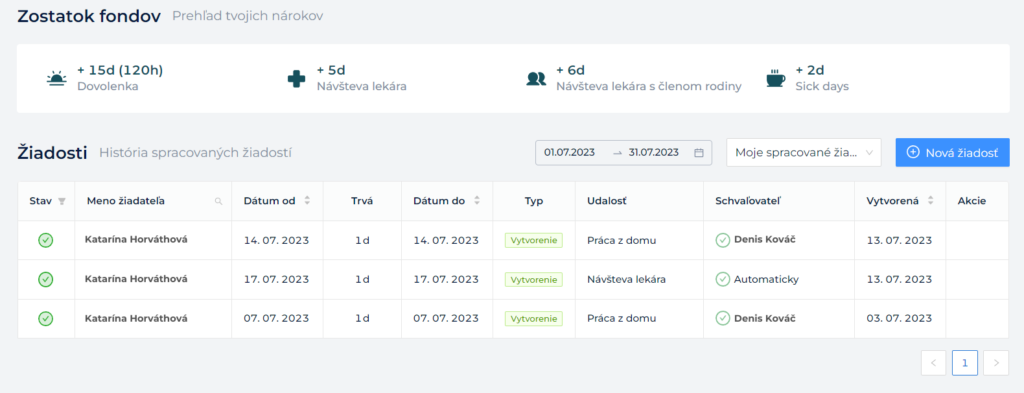
Task: Sort by Dátum od column
Action: tap(307, 201)
